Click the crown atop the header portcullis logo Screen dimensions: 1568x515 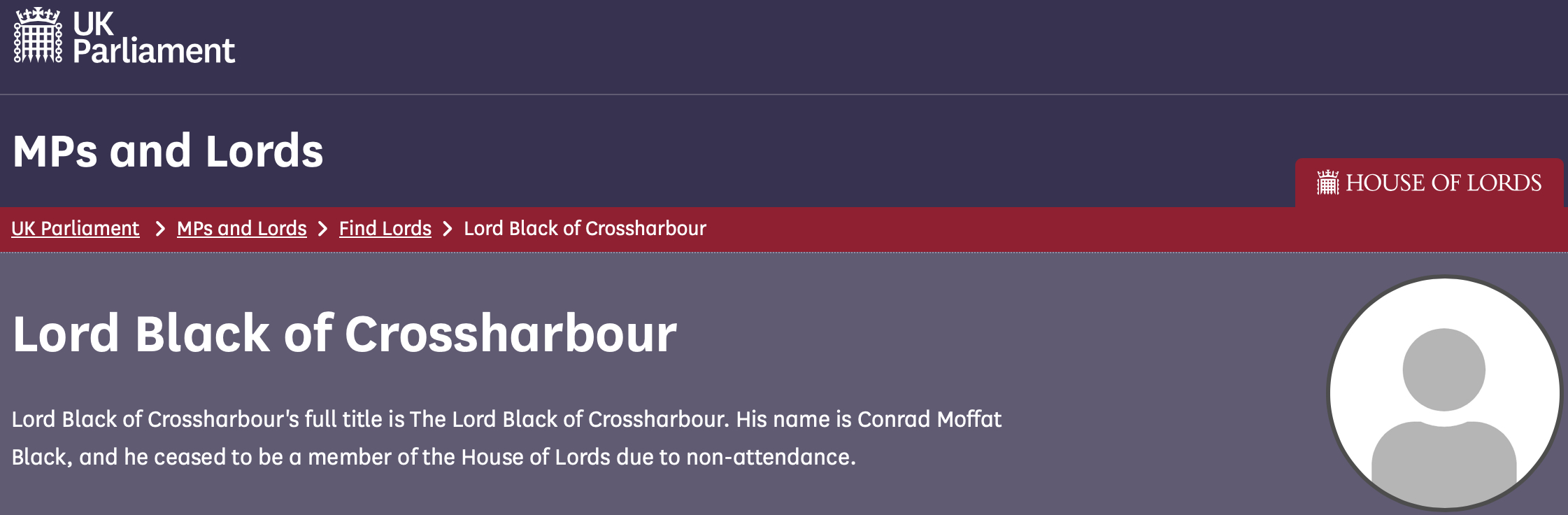[x=38, y=15]
